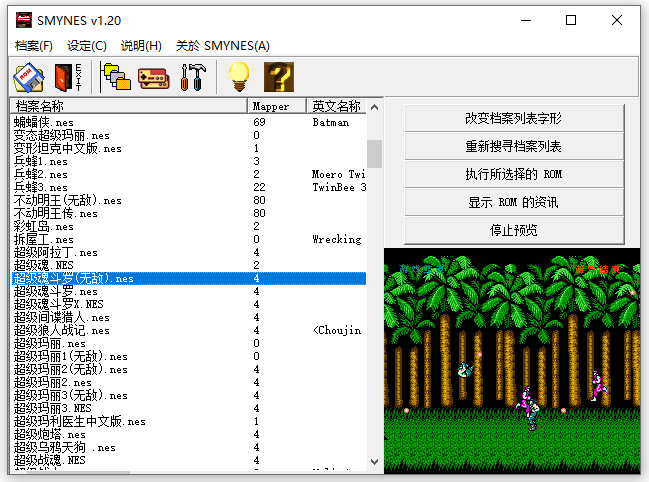
Task: Select 兵蜂1.nes in the list
Action: [x=41, y=161]
